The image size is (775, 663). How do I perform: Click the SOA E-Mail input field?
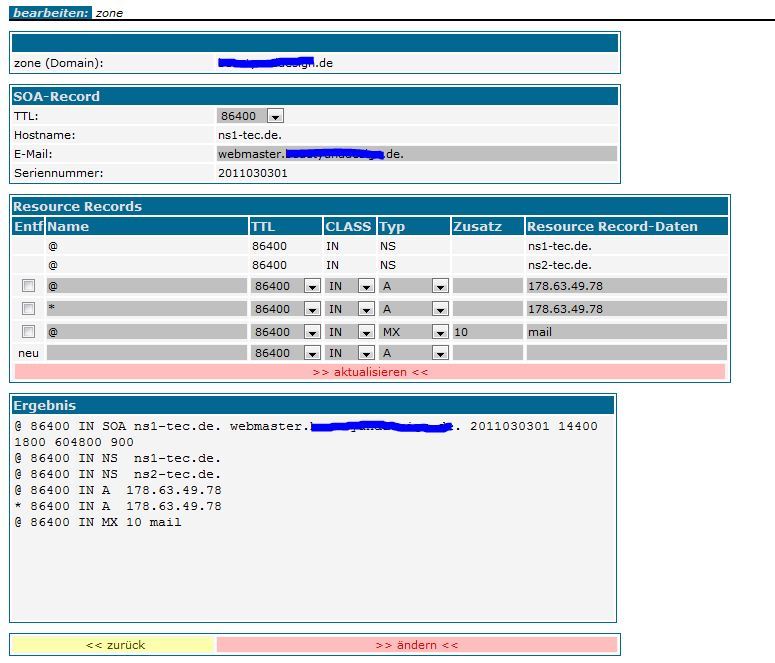coord(416,154)
